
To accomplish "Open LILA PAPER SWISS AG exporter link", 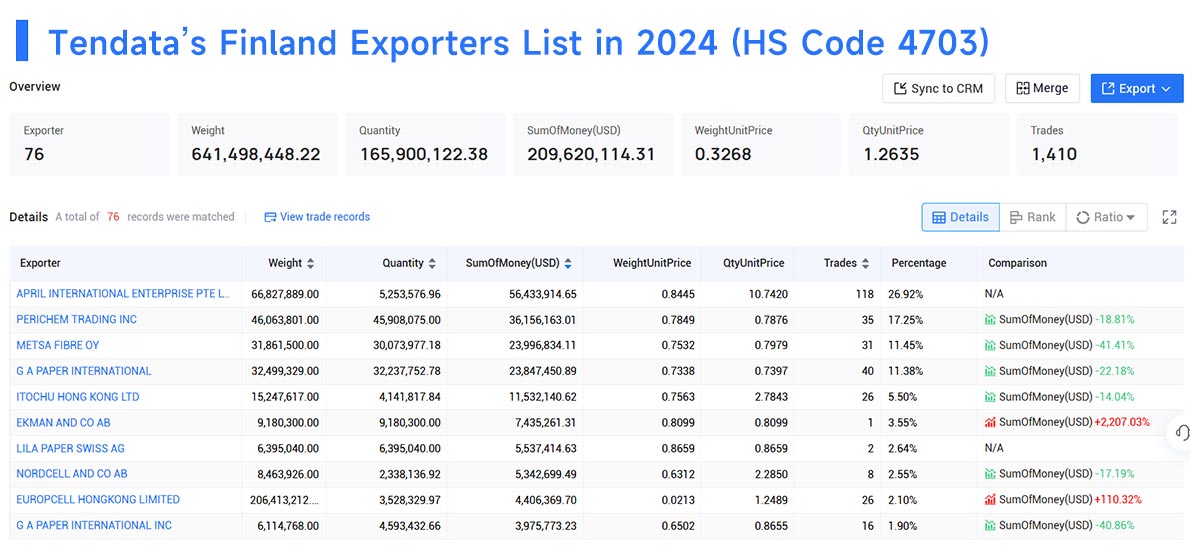I will coord(71,448).
